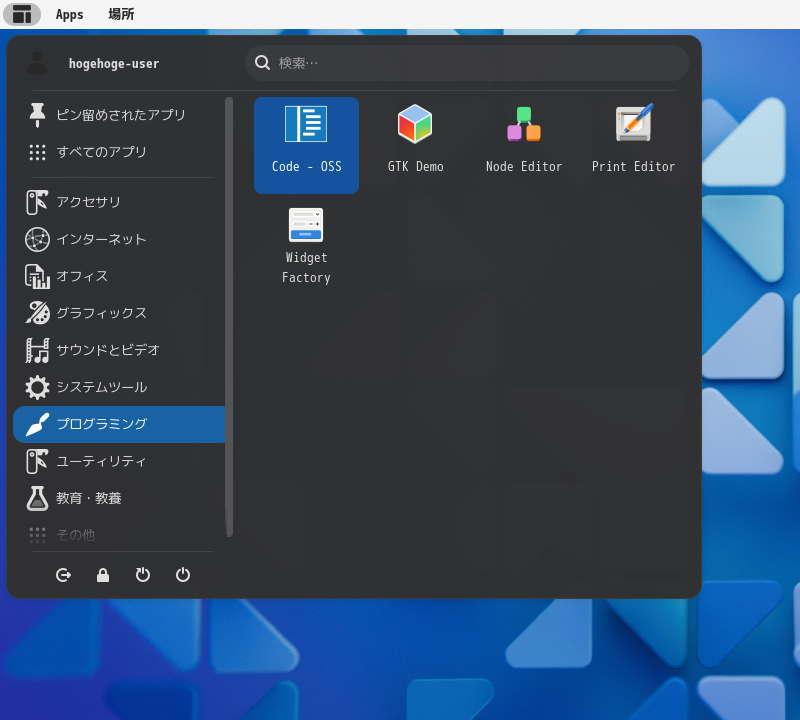Click the hogehoge-user avatar icon
The width and height of the screenshot is (800, 720).
point(37,63)
